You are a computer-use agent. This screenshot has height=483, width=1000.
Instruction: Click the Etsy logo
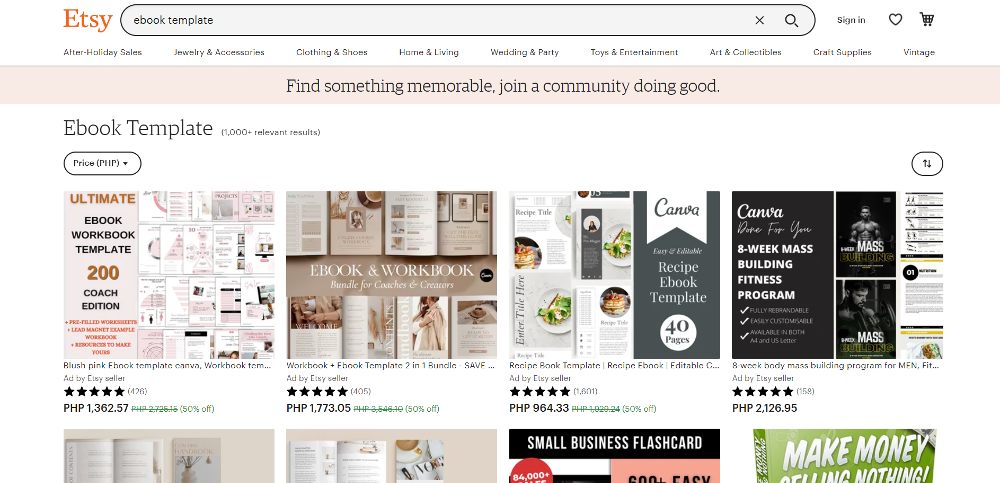[x=88, y=20]
